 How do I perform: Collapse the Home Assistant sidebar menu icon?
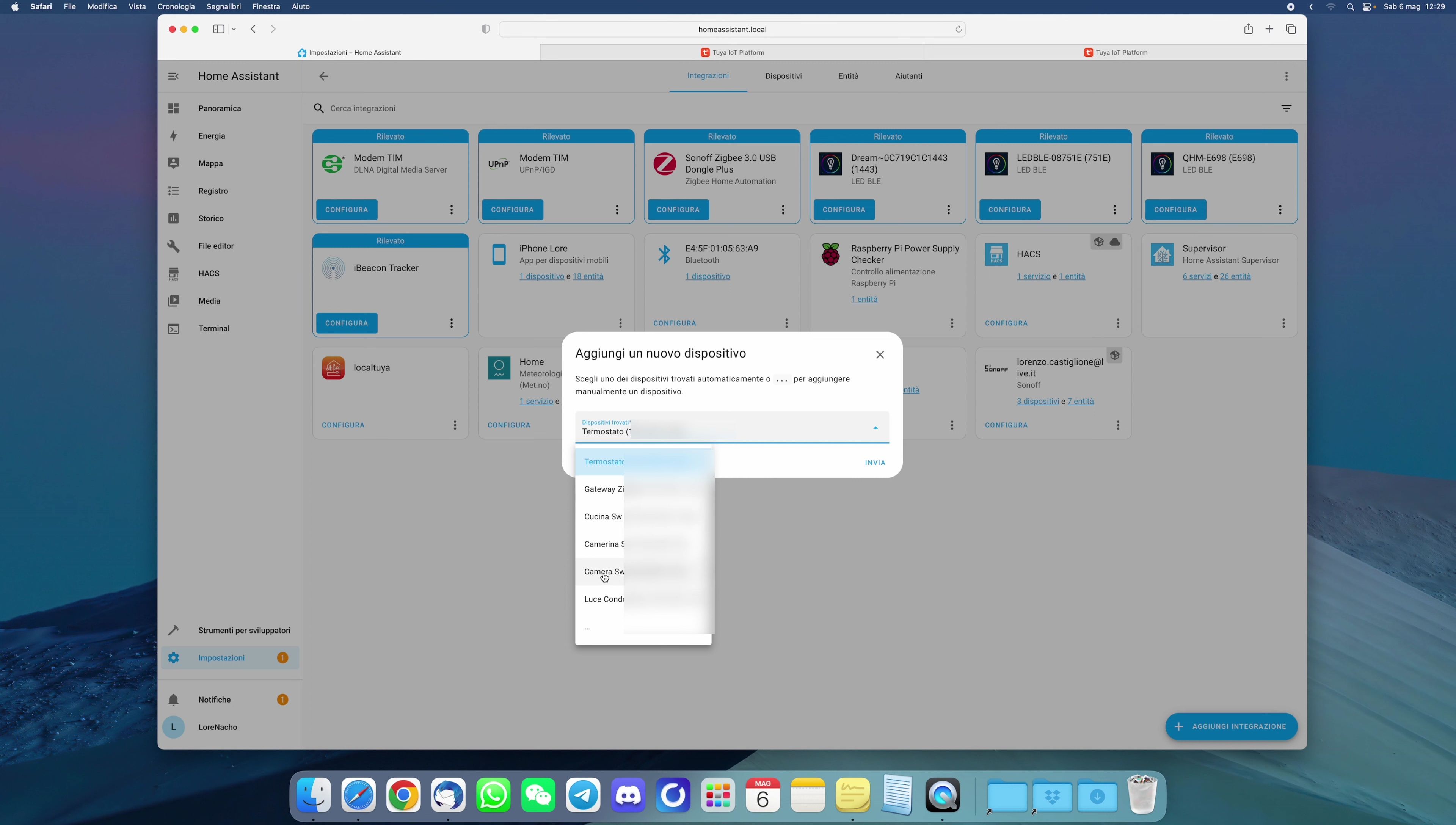click(x=173, y=76)
